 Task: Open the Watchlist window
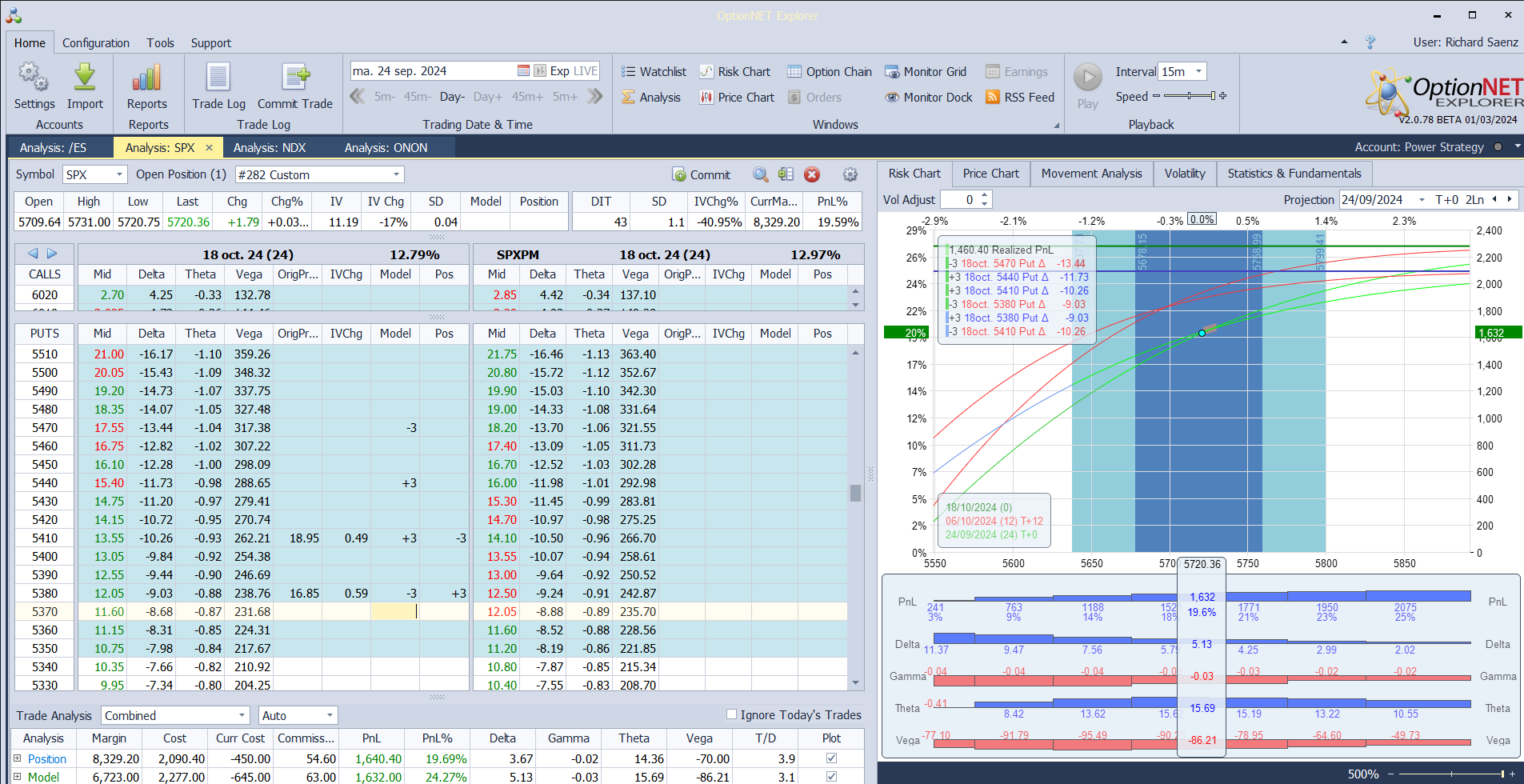[654, 71]
